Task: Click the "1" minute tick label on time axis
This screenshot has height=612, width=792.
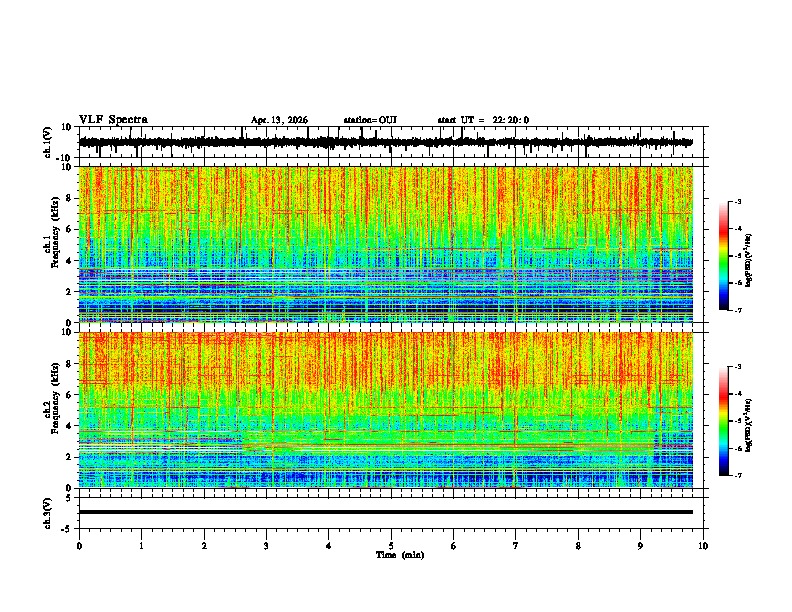Action: (x=141, y=546)
